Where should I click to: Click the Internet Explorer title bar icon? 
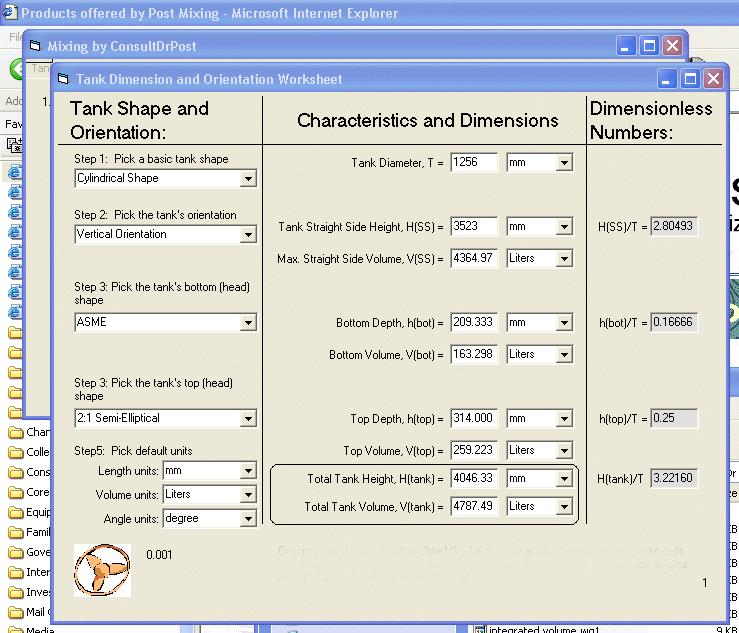(x=9, y=14)
